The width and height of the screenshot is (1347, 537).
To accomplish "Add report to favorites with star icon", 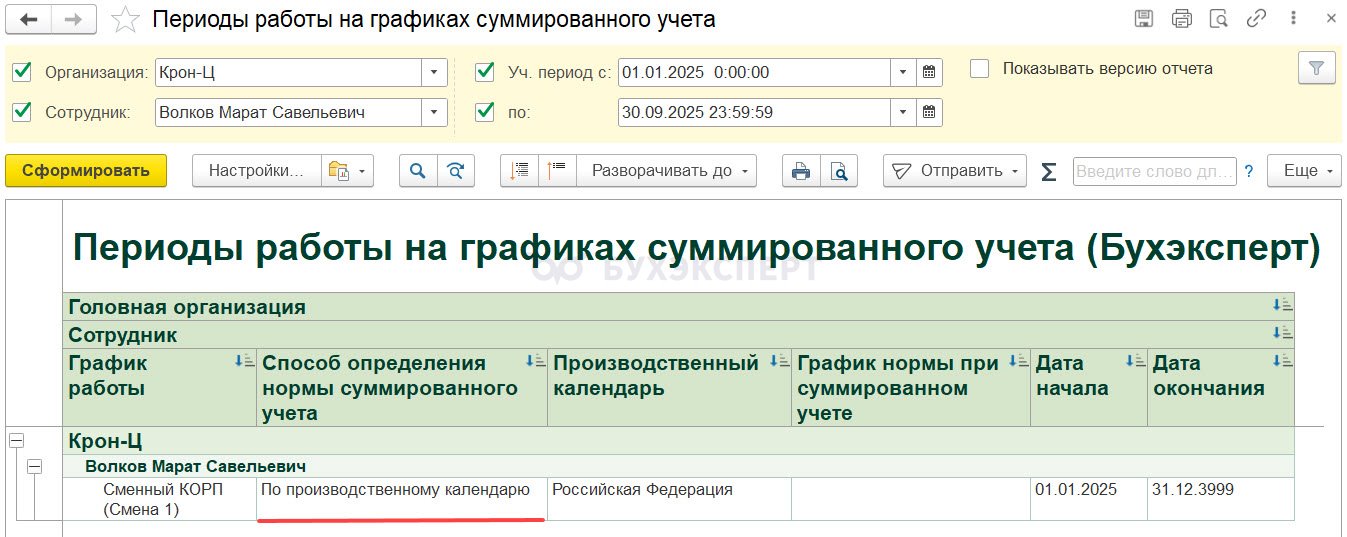I will point(125,19).
